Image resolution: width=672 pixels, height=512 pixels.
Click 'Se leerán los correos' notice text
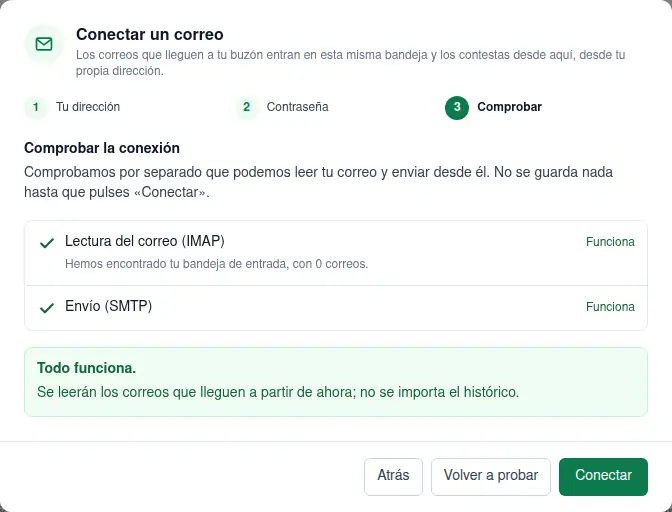278,392
